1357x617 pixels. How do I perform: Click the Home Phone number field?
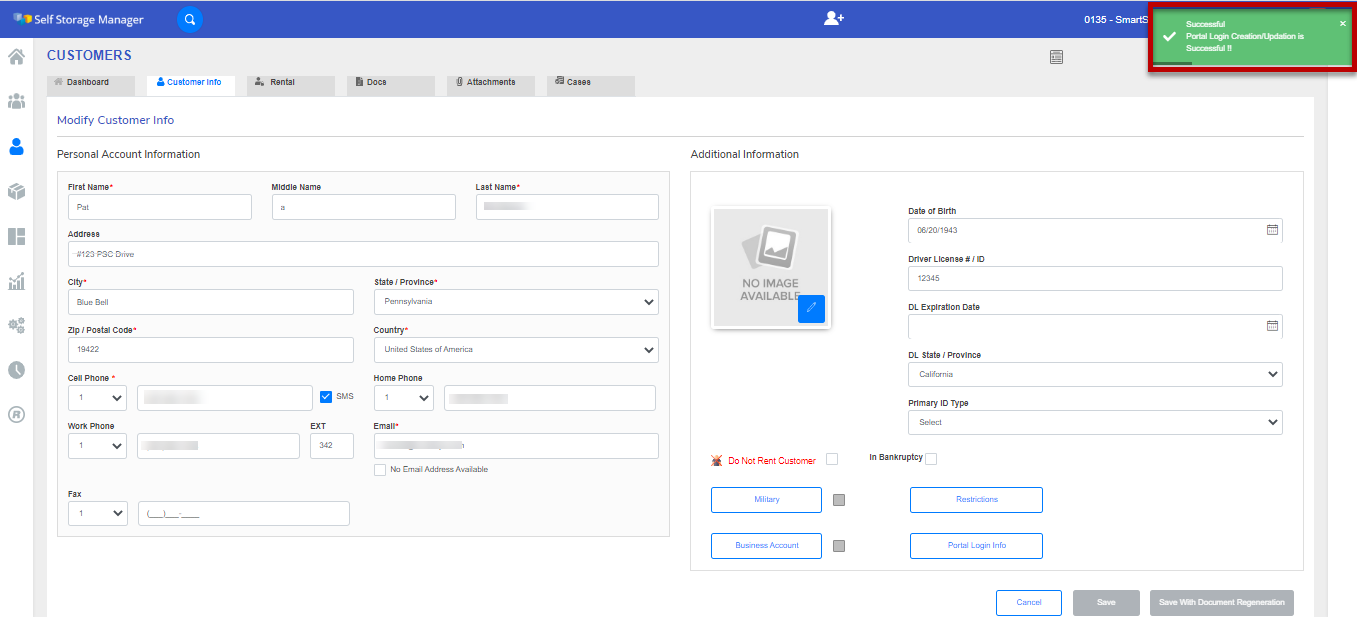(550, 398)
